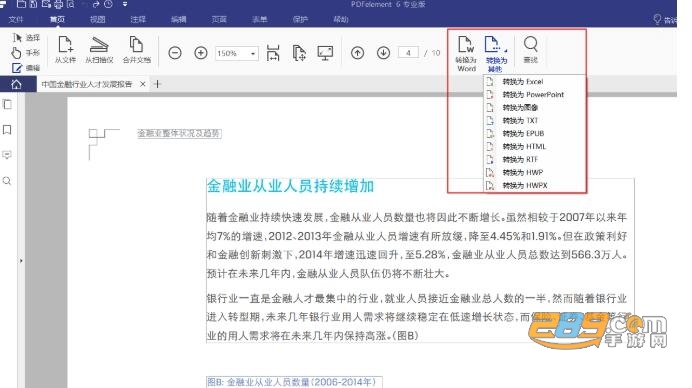The width and height of the screenshot is (692, 388).
Task: Click the open file quick-access icon
Action: 21,4
